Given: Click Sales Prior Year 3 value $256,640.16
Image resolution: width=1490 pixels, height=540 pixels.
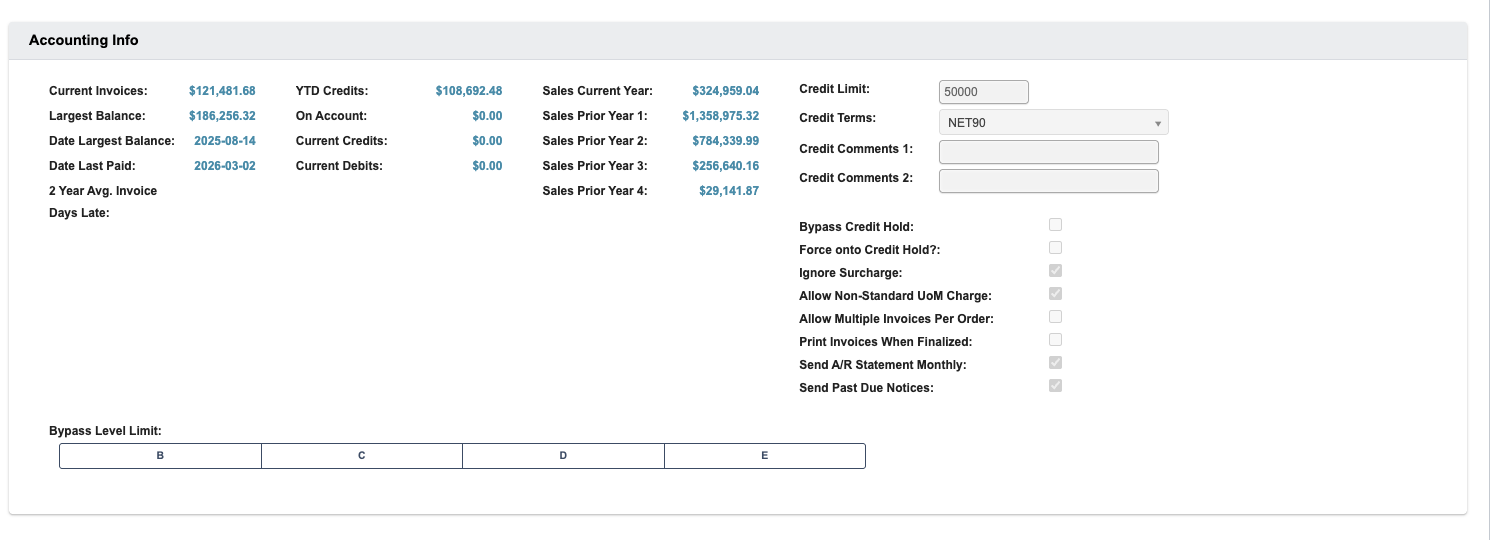Looking at the screenshot, I should [x=726, y=166].
